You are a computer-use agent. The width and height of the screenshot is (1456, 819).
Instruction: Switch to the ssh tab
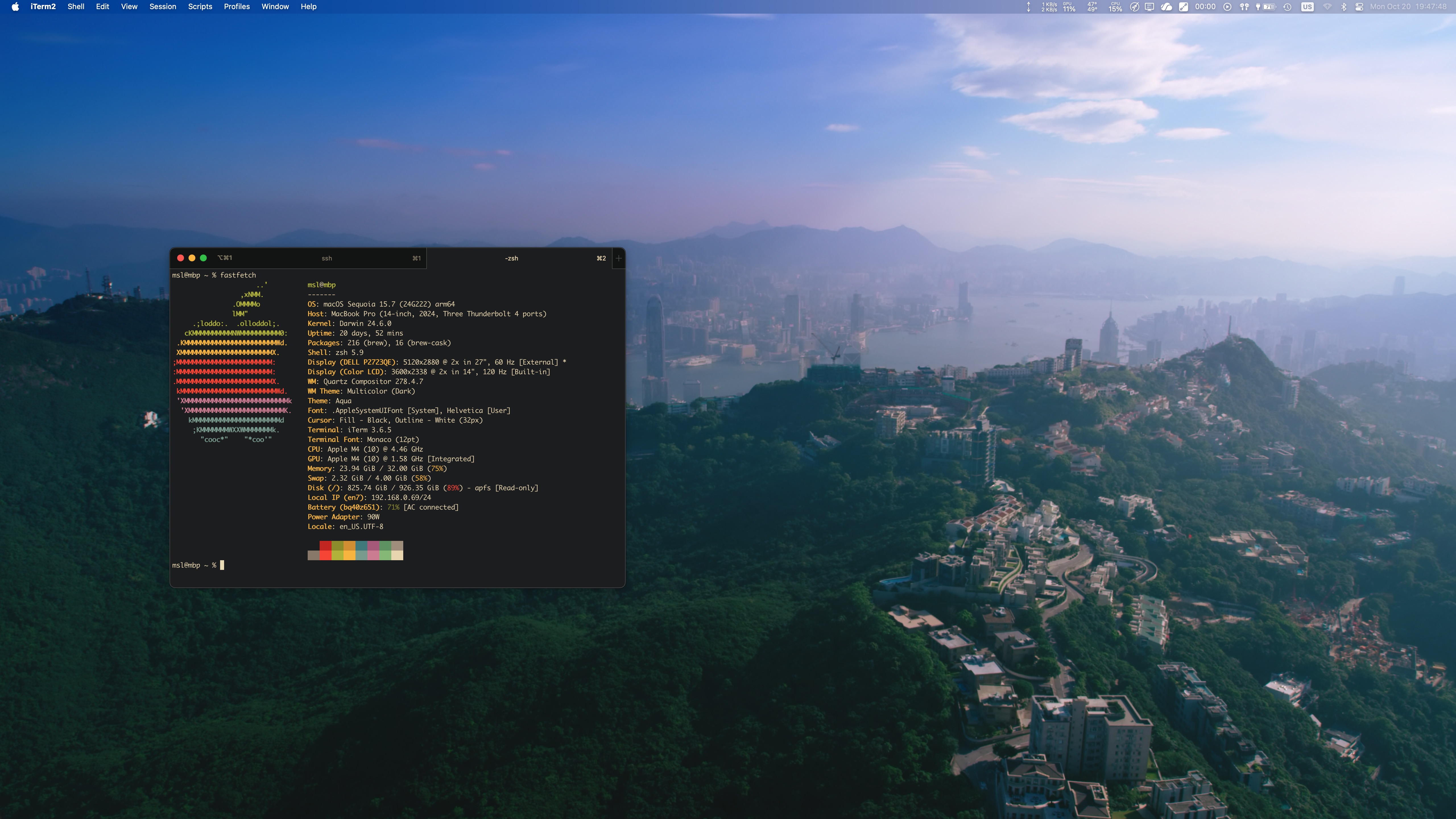[327, 258]
